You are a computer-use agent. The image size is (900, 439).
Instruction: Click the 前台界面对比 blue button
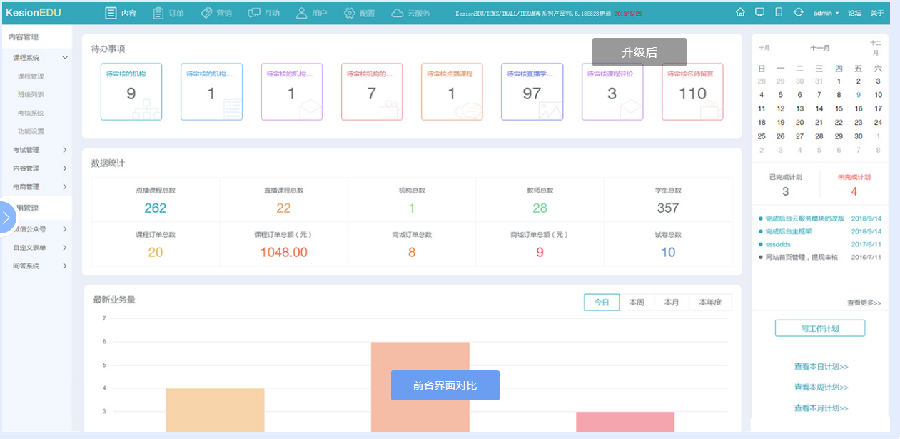coord(444,384)
